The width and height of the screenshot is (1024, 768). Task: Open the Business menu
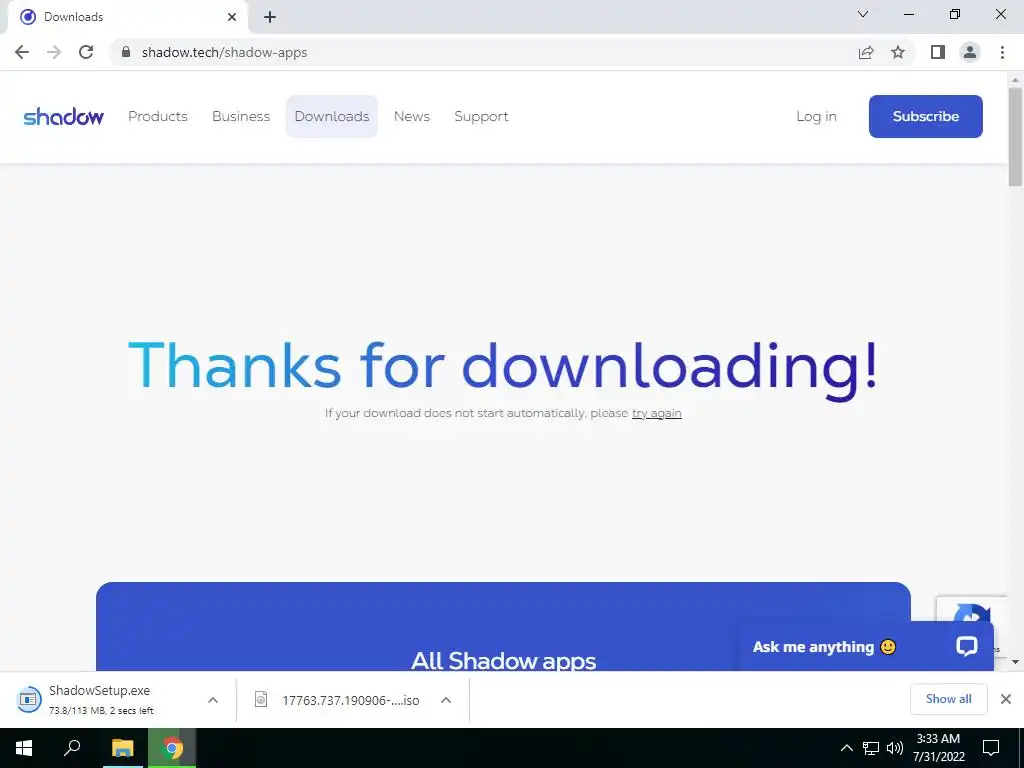241,116
